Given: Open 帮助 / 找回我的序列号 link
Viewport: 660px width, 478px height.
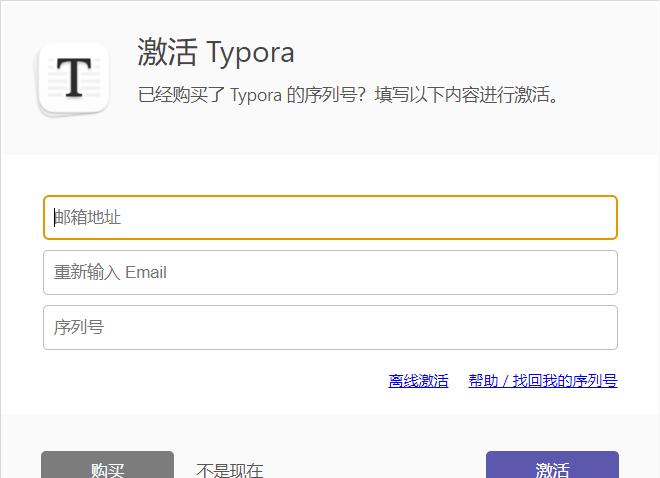Looking at the screenshot, I should pos(543,381).
